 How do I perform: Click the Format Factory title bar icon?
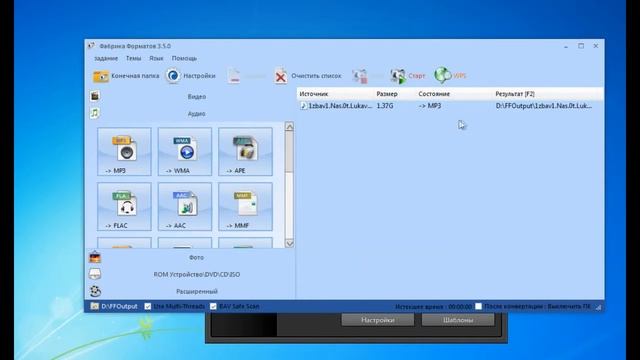[91, 46]
